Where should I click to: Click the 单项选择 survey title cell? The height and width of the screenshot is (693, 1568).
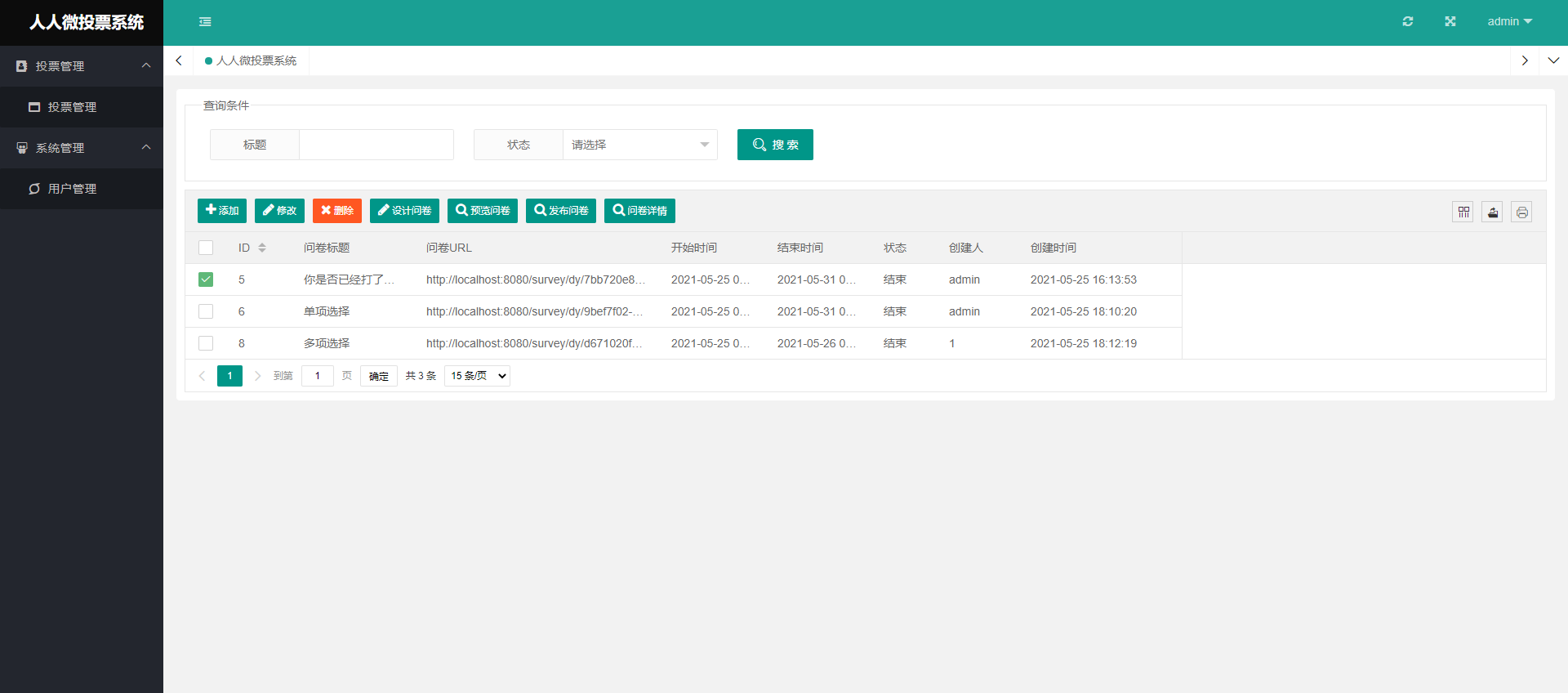coord(327,311)
